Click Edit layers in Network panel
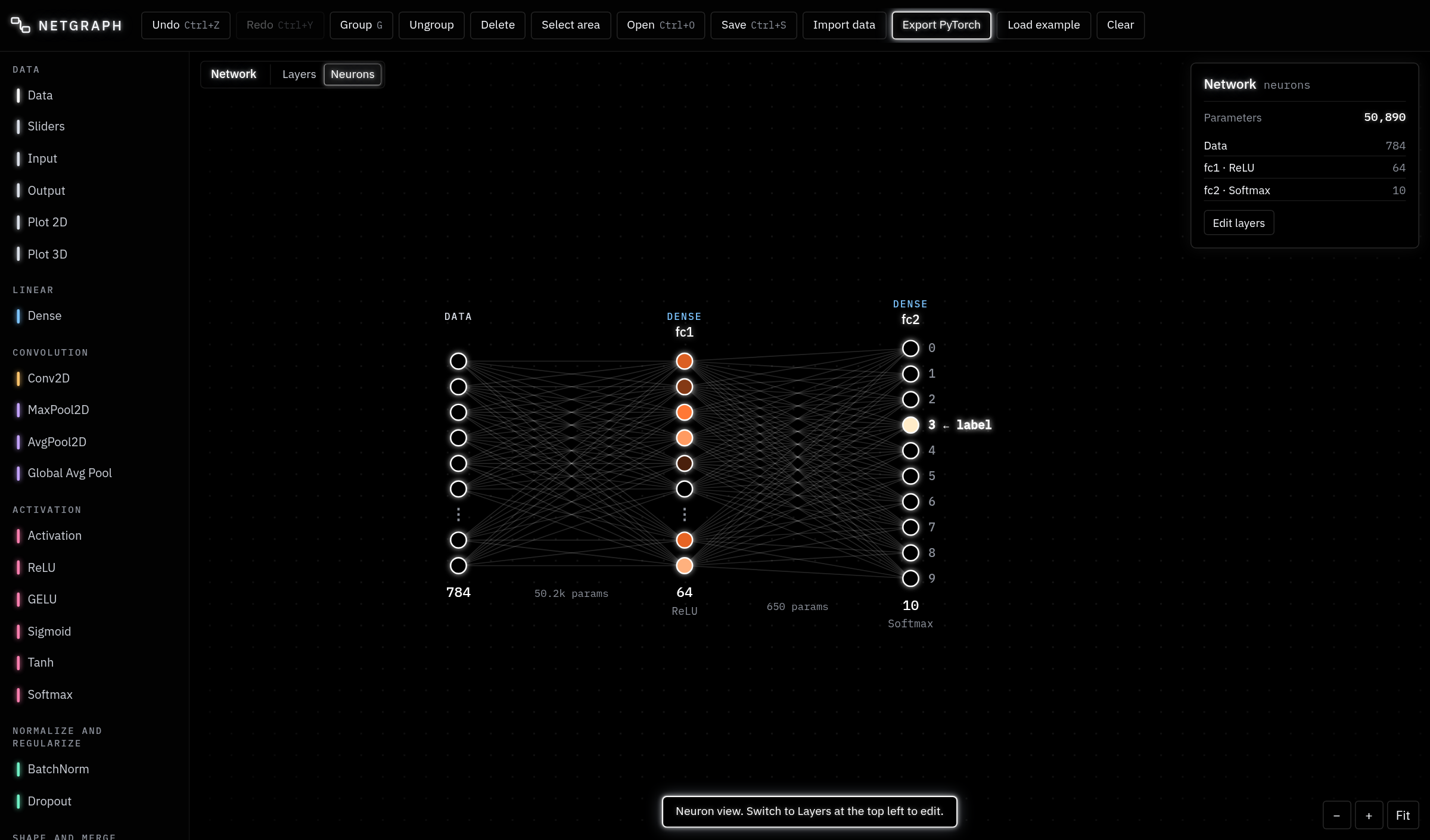This screenshot has height=840, width=1430. click(1239, 223)
